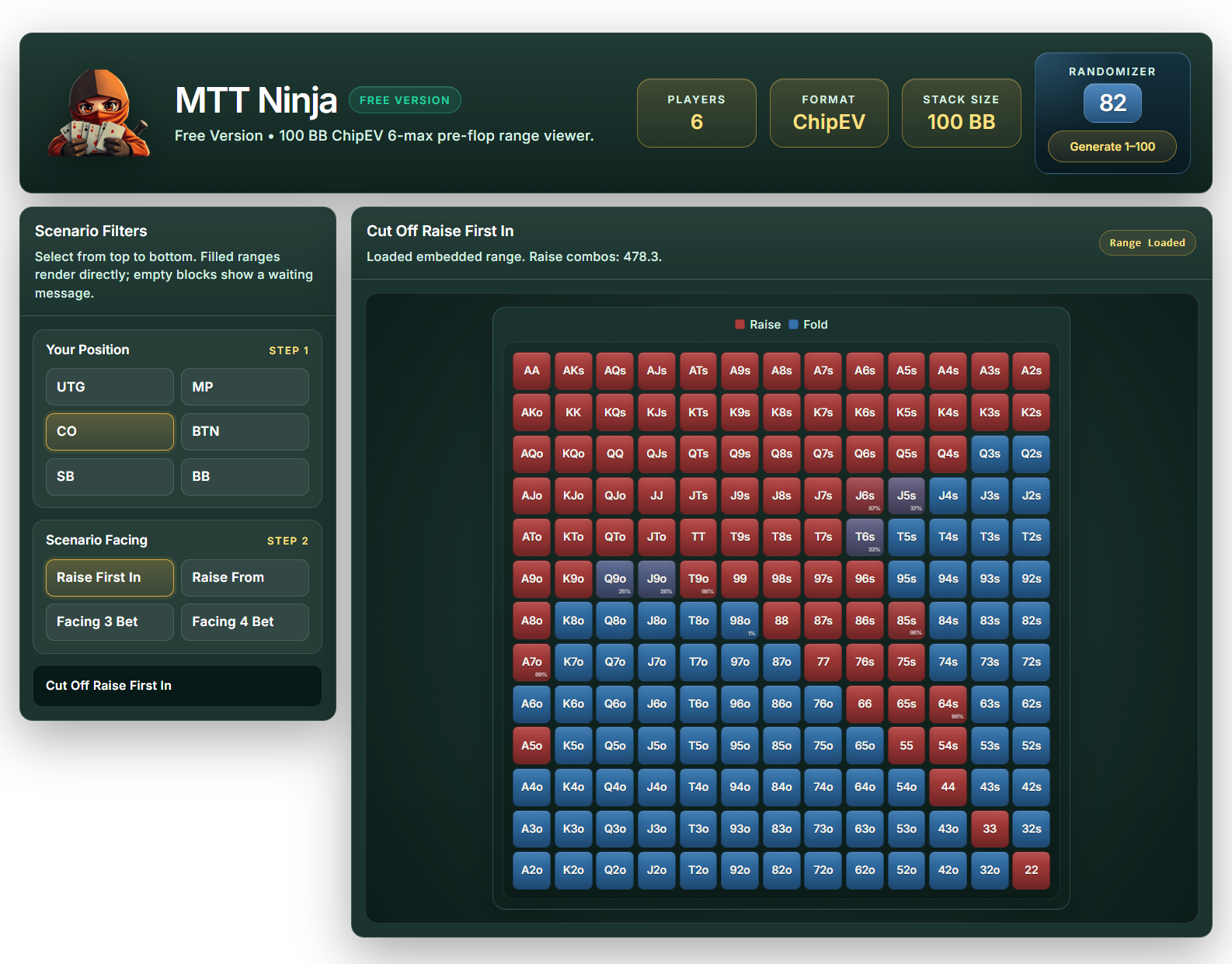The height and width of the screenshot is (964, 1232).
Task: Click the 44 pair cell
Action: tap(948, 787)
